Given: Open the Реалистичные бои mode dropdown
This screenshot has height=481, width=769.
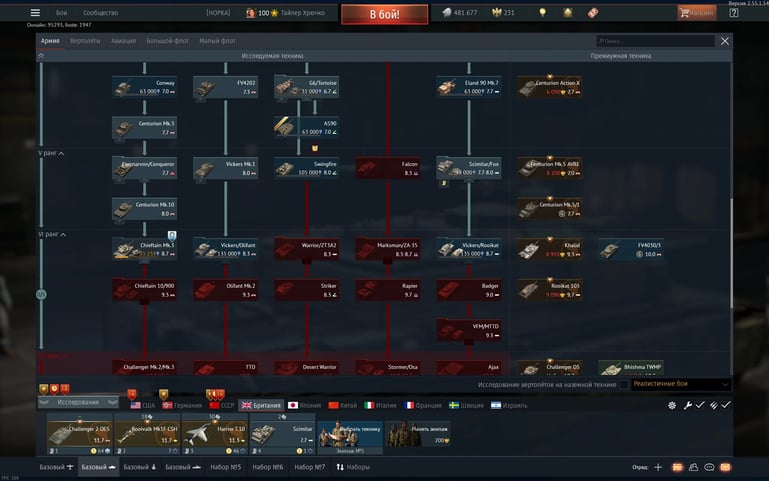Looking at the screenshot, I should 680,384.
